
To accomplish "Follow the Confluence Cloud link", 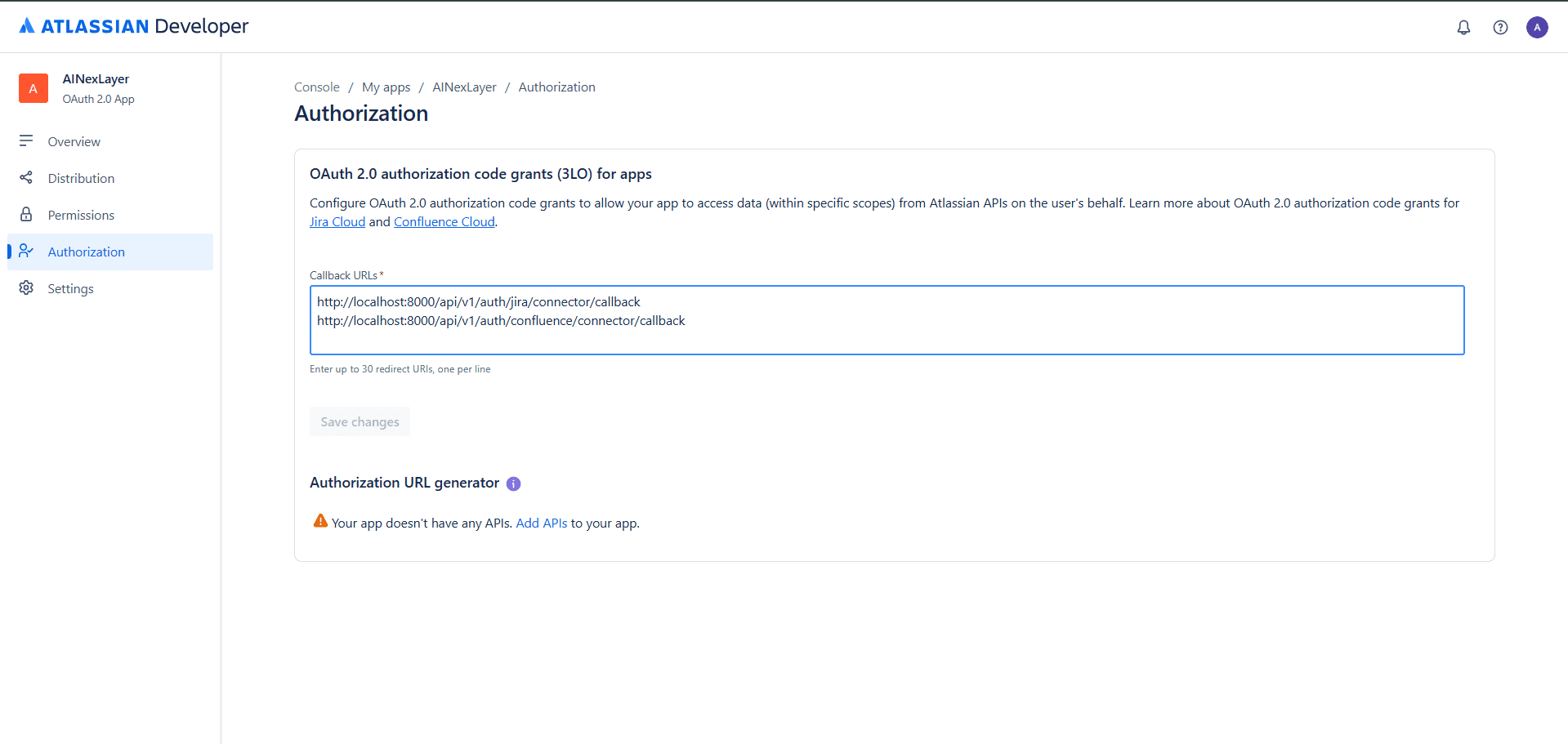I will point(444,221).
